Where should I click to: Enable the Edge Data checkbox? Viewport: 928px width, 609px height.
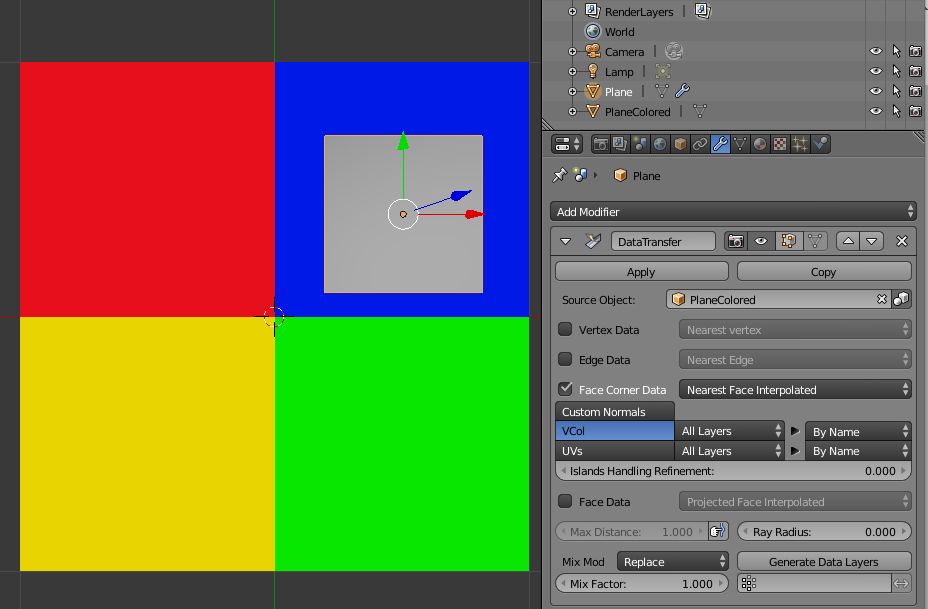(565, 359)
